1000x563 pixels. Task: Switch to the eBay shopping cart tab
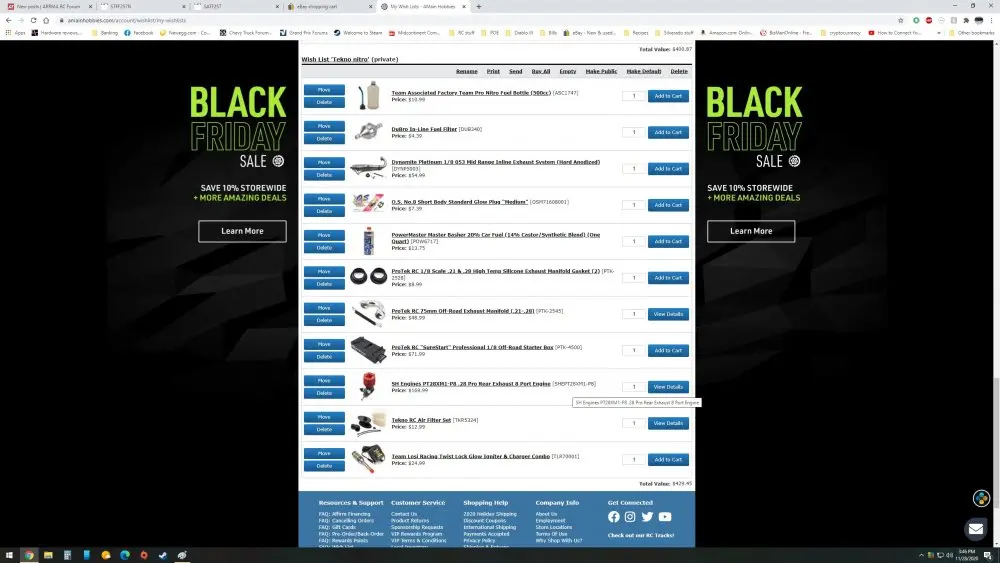(329, 6)
